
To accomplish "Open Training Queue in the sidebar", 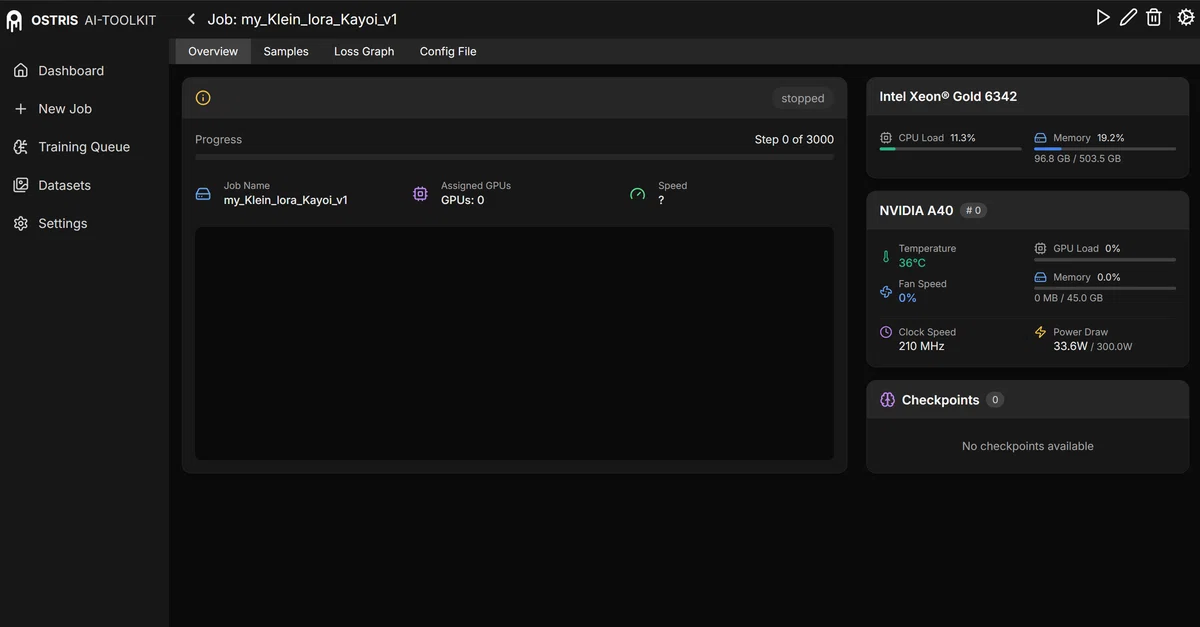I will pos(84,147).
